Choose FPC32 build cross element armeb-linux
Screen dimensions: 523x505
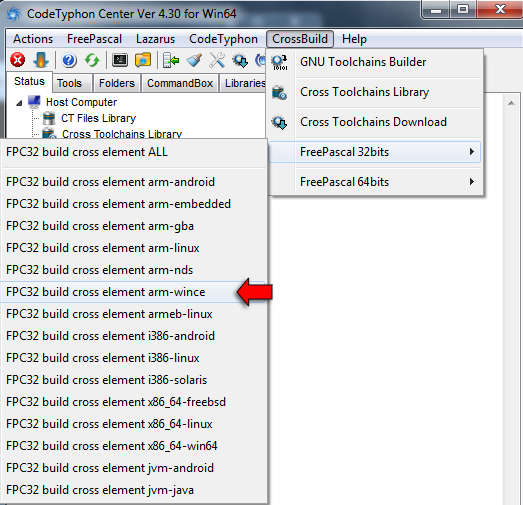133,314
